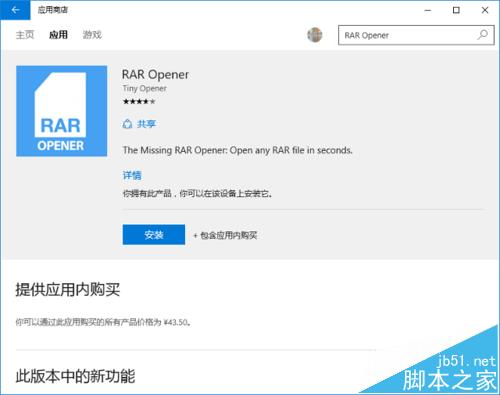
Task: Click the RAR Opener app title
Action: point(155,75)
